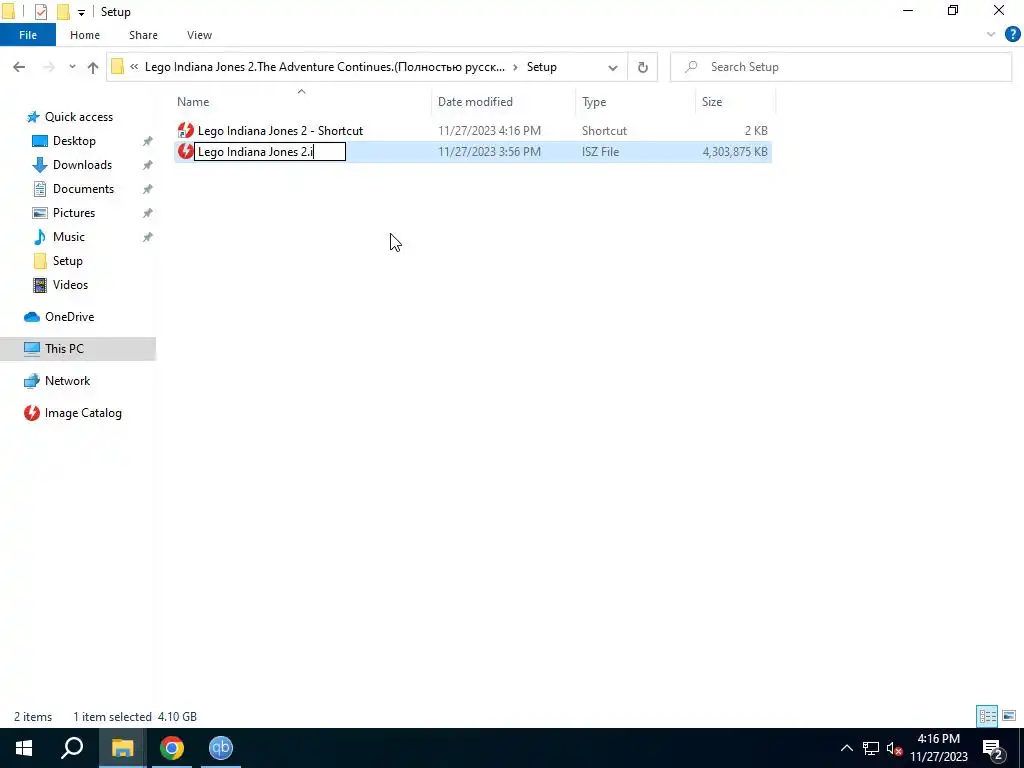Click pin icon next to Pictures

pyautogui.click(x=148, y=213)
